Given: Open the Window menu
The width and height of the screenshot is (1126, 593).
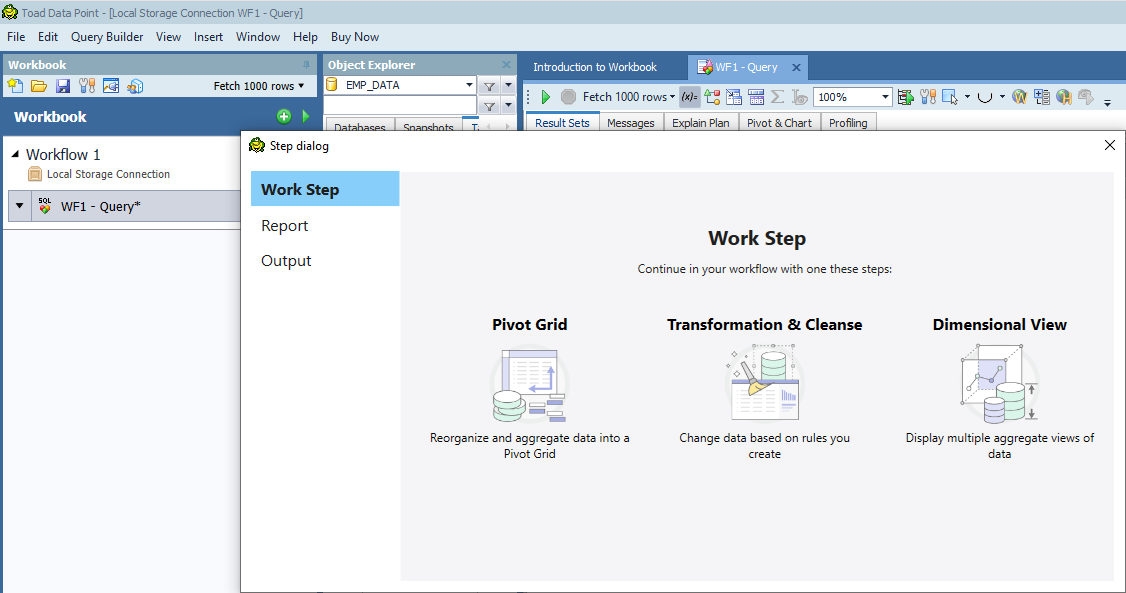Looking at the screenshot, I should click(258, 37).
